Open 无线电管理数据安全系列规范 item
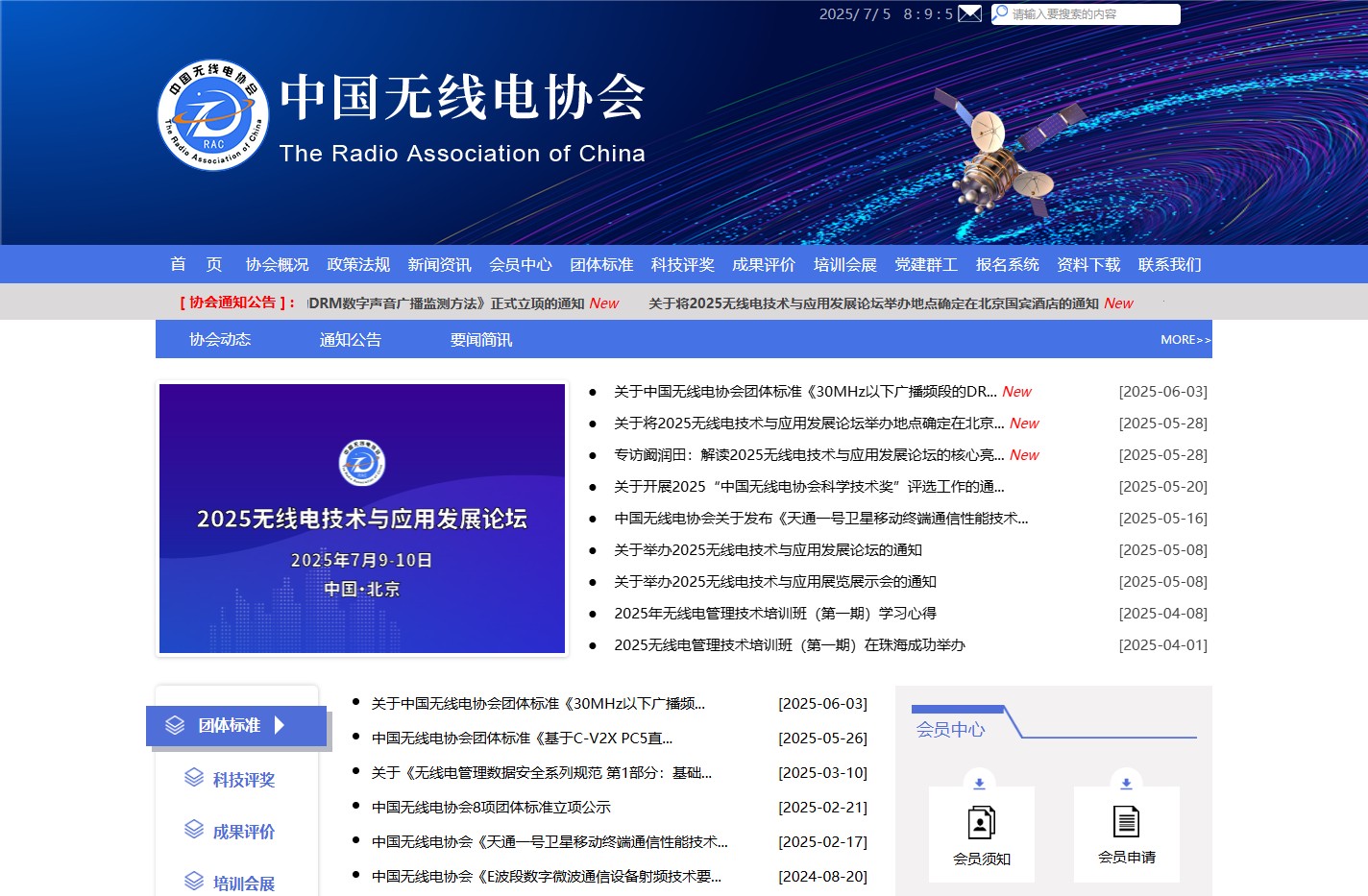The height and width of the screenshot is (896, 1368). point(542,772)
